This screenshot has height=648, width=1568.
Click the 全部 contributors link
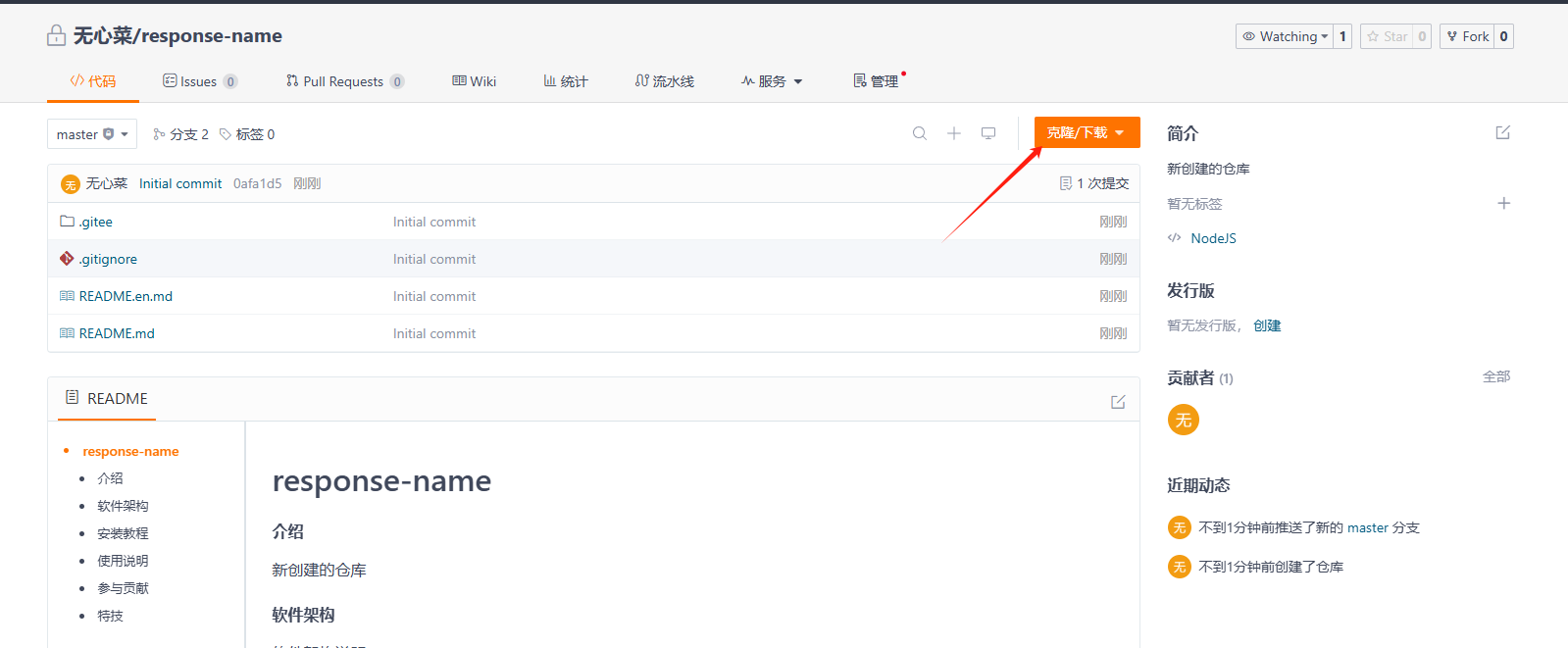pos(1496,376)
